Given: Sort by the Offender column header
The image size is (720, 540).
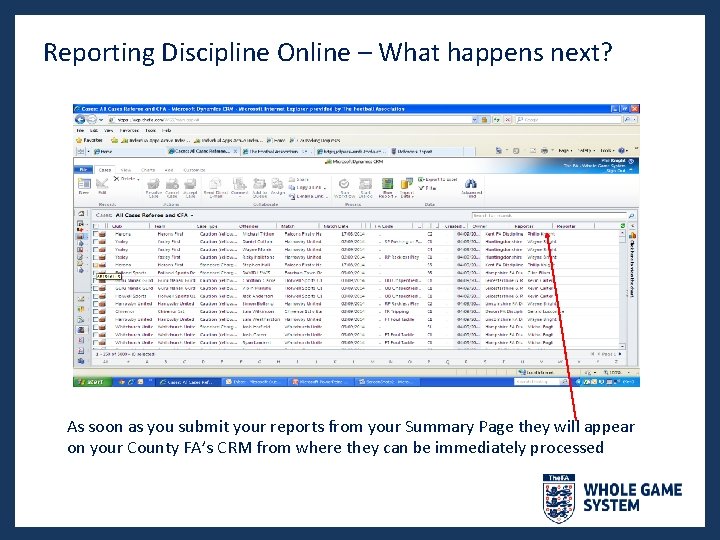Looking at the screenshot, I should tap(248, 226).
